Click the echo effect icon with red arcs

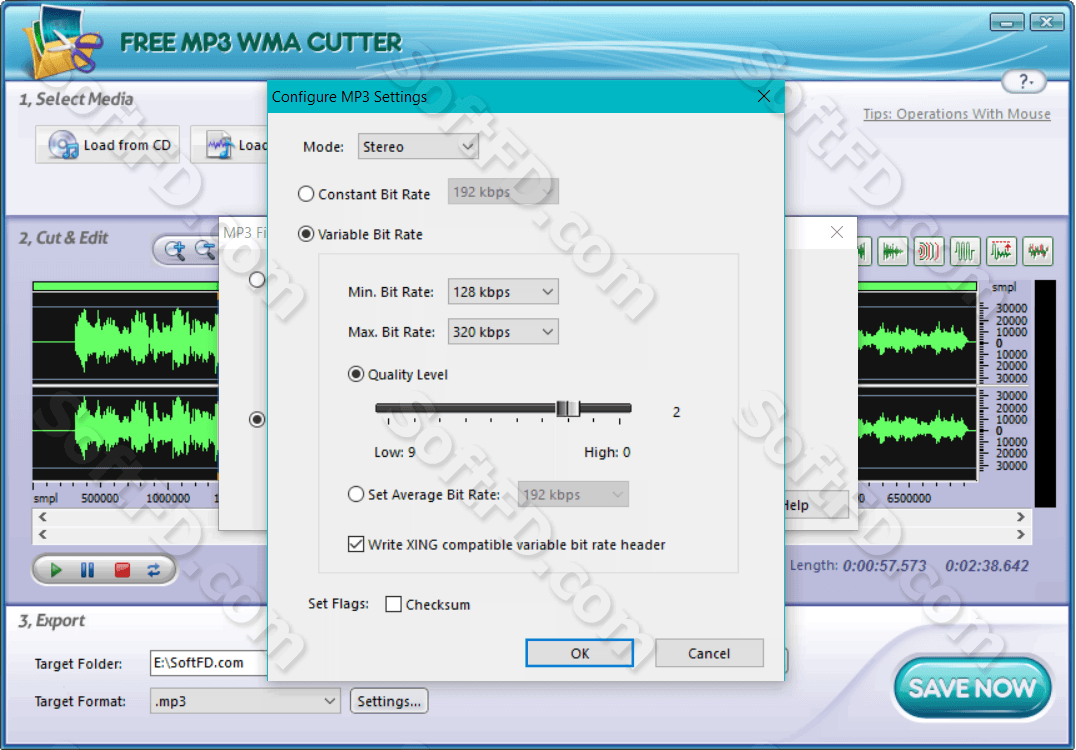pos(928,251)
